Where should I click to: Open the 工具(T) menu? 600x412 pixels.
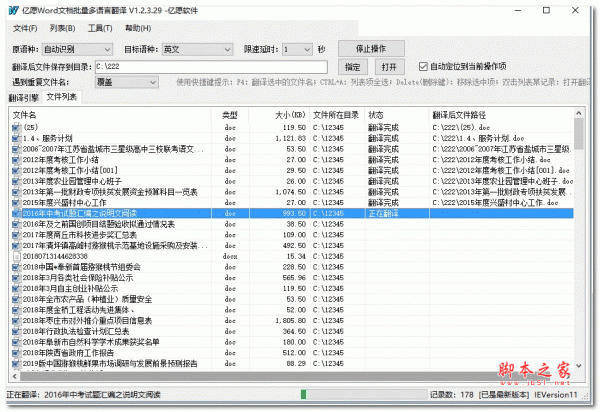(x=100, y=28)
